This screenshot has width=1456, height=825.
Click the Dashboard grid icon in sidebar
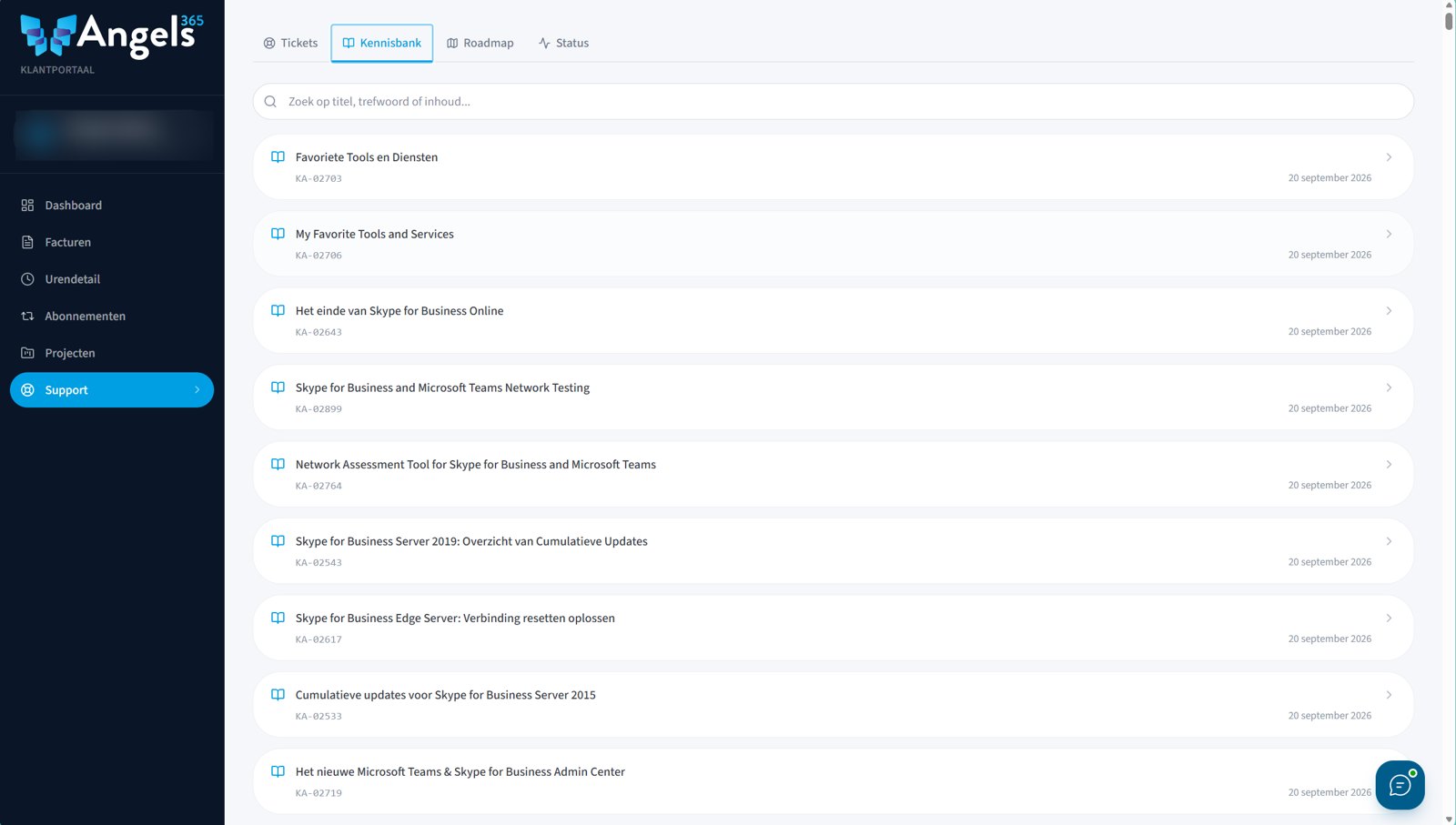click(27, 206)
